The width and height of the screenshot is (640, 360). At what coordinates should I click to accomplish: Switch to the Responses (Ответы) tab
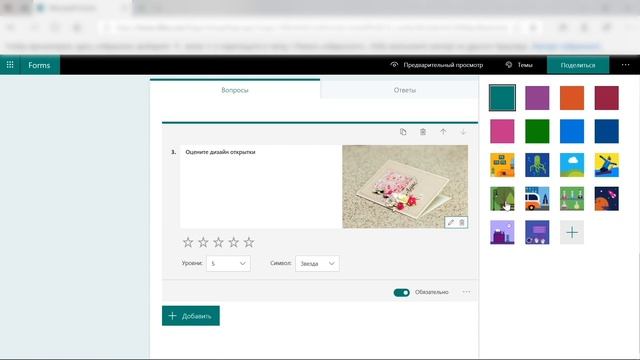[404, 90]
